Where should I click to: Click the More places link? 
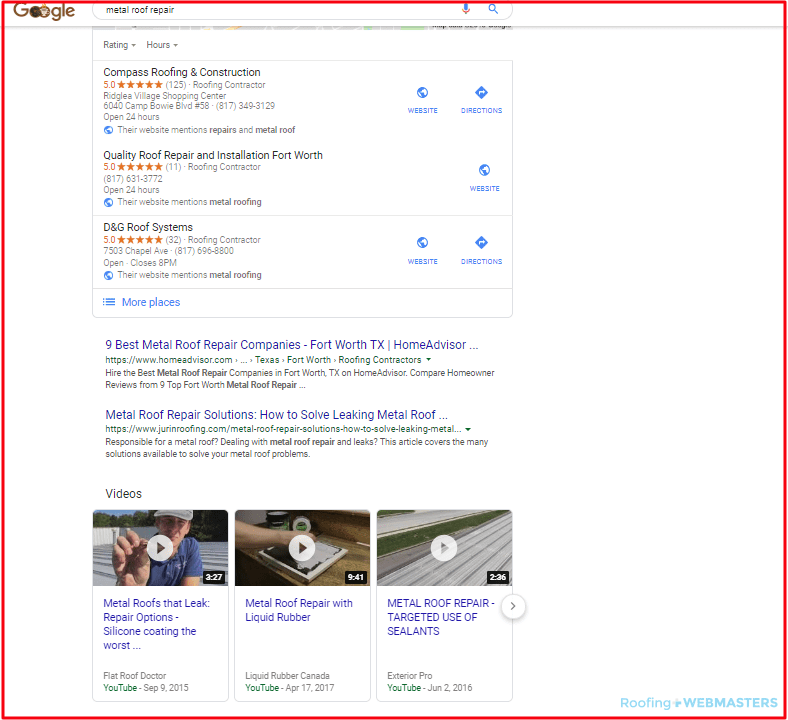(151, 302)
